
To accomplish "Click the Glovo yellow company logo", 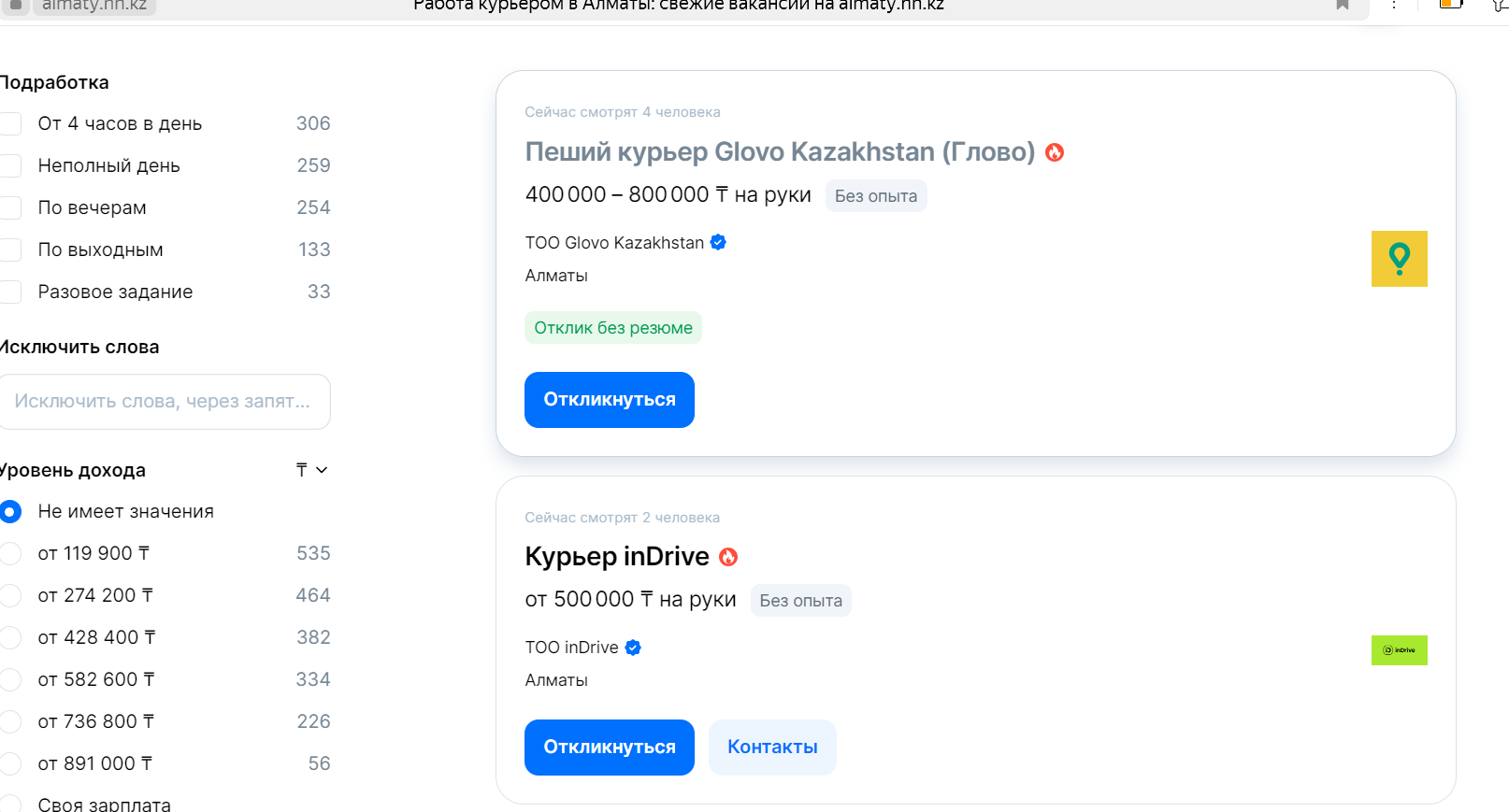I will pos(1399,259).
